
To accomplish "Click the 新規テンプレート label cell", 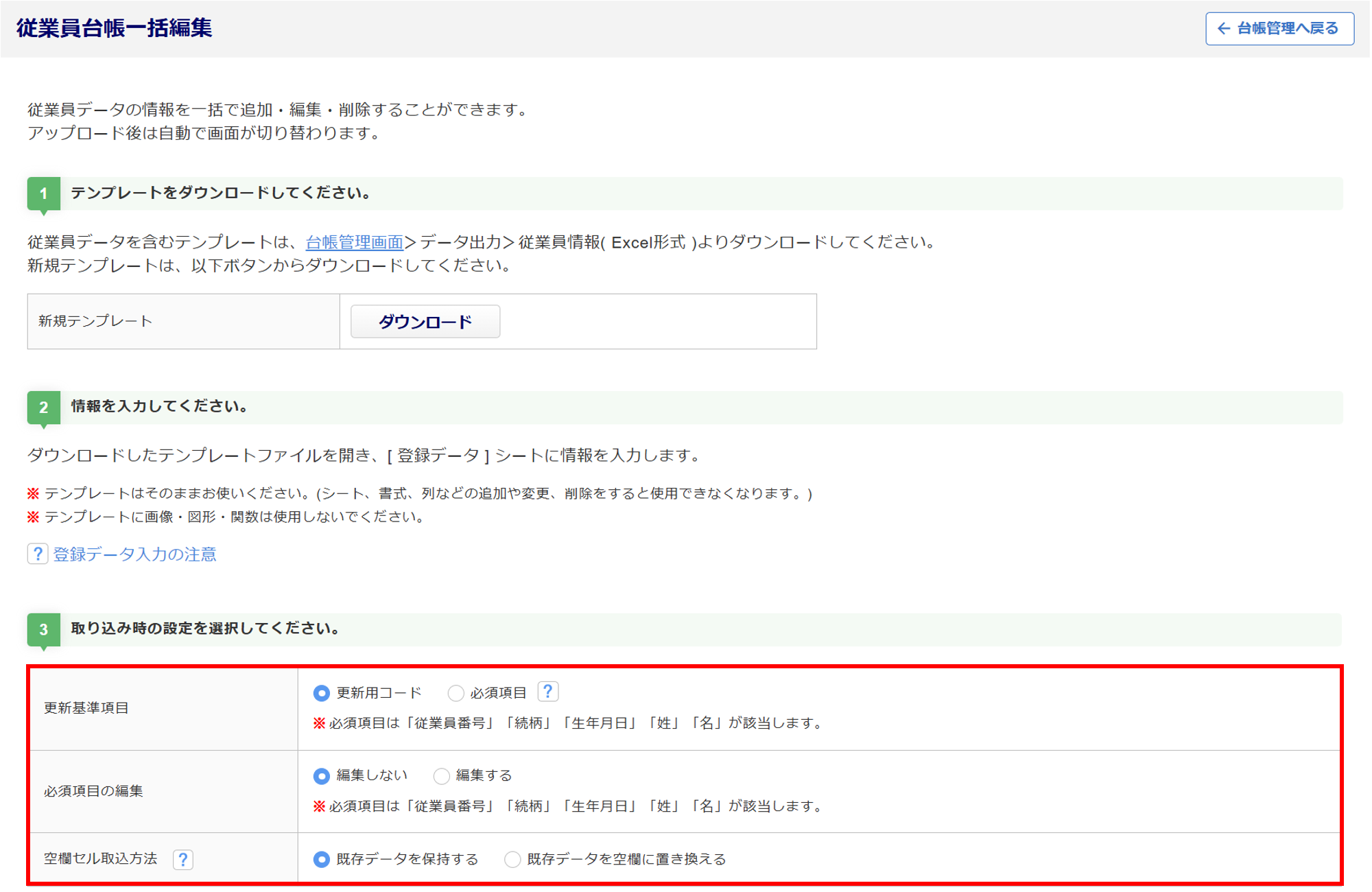I will [95, 321].
